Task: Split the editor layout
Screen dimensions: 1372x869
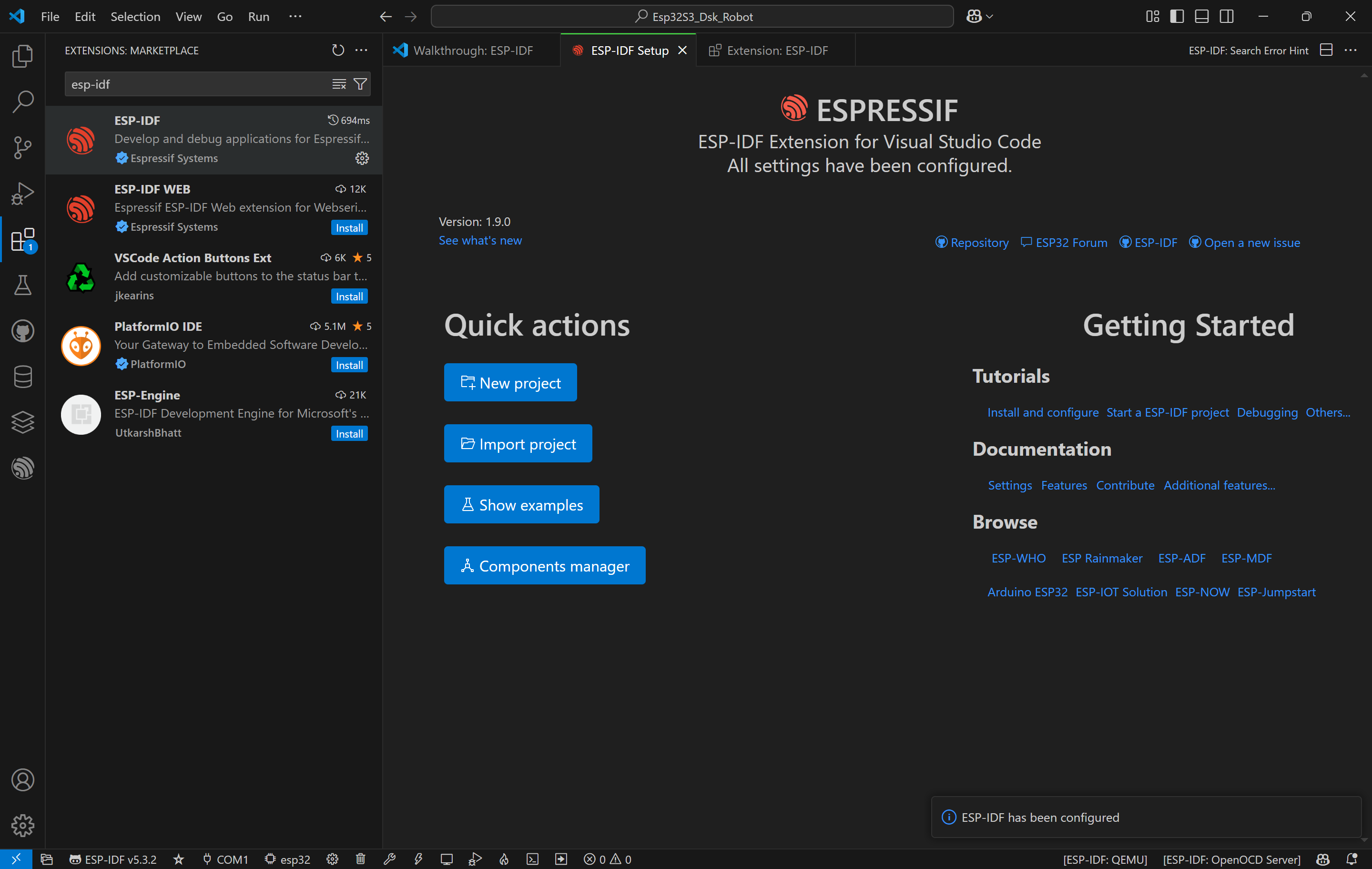Action: tap(1326, 50)
